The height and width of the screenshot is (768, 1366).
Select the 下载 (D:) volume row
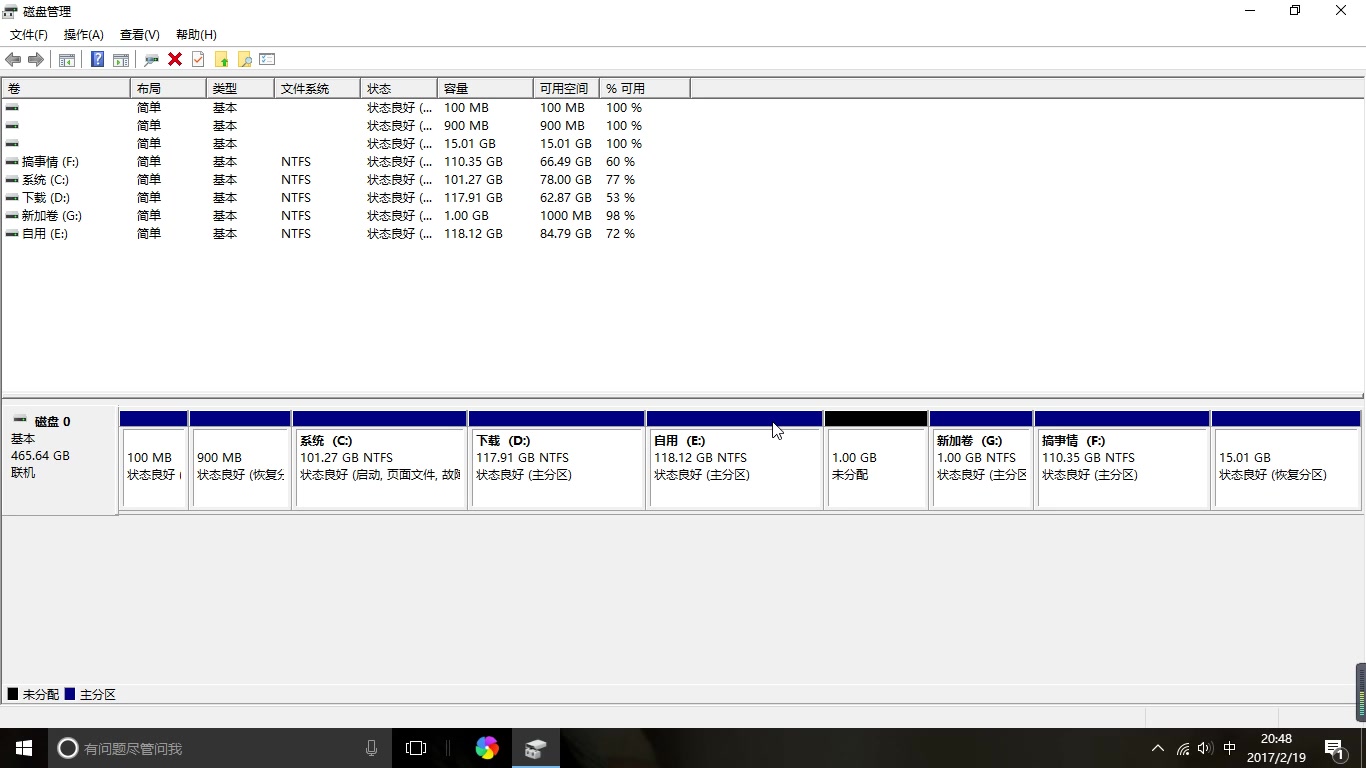[x=346, y=198]
